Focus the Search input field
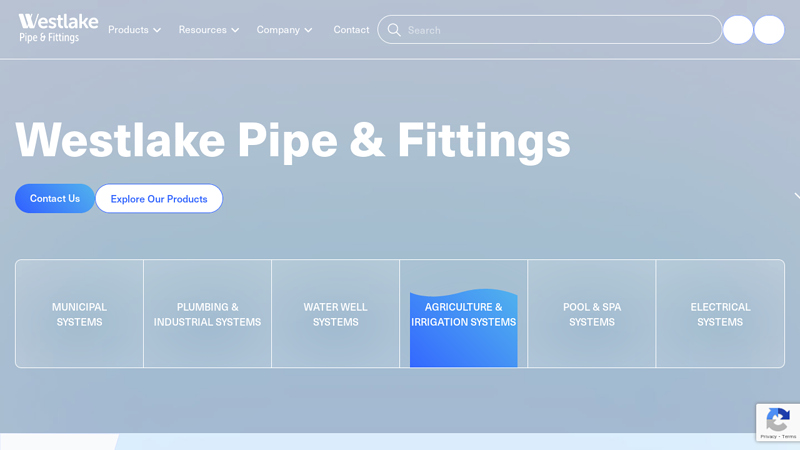Screen dimensions: 800x450 (549, 30)
